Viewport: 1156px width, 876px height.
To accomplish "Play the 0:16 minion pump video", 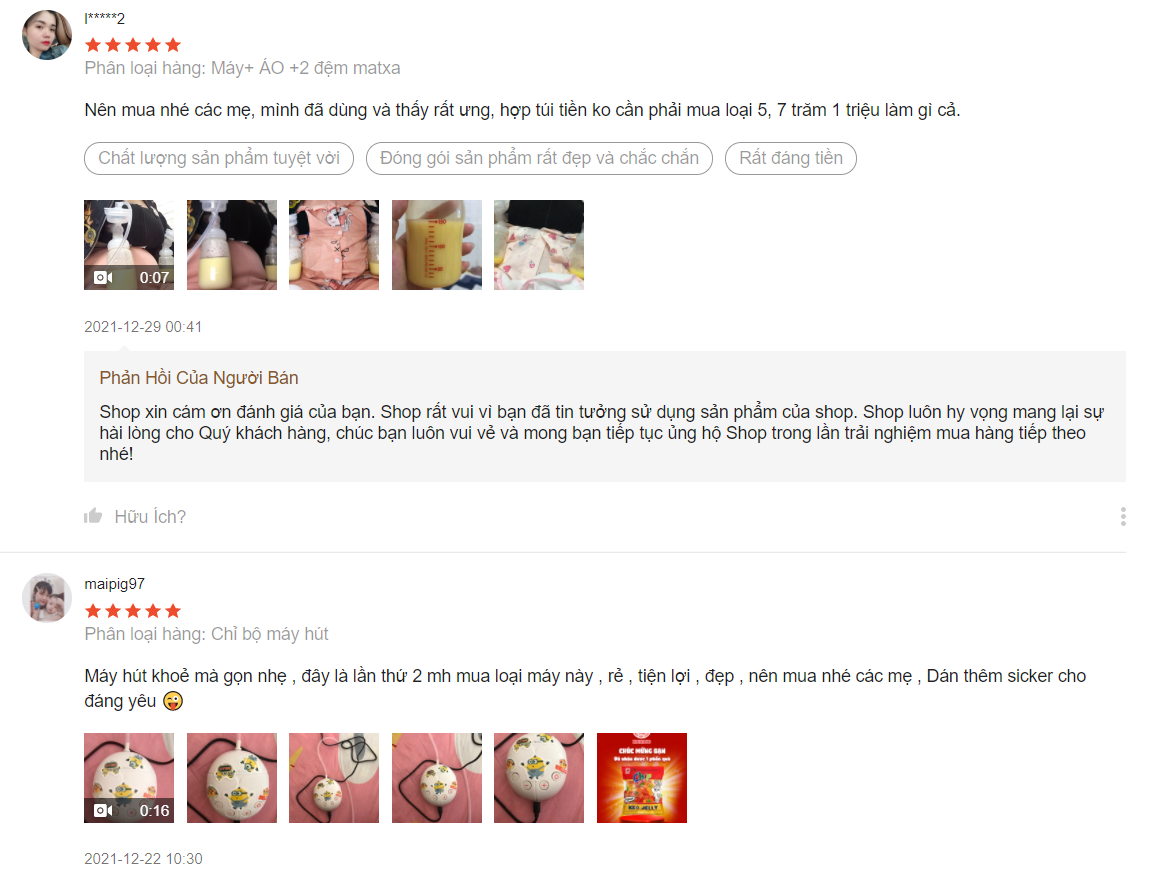I will (129, 778).
